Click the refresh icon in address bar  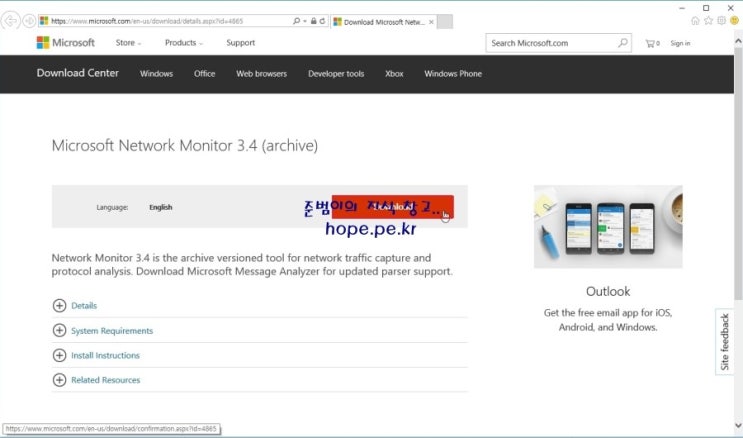(323, 20)
